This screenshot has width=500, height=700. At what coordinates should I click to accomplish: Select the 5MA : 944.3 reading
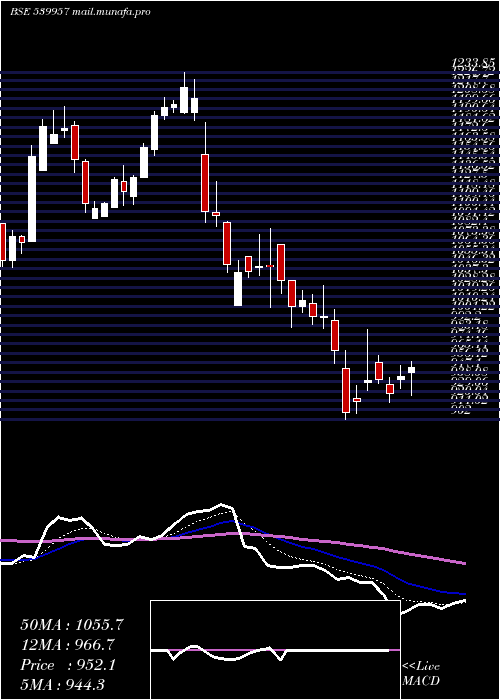coord(62,684)
